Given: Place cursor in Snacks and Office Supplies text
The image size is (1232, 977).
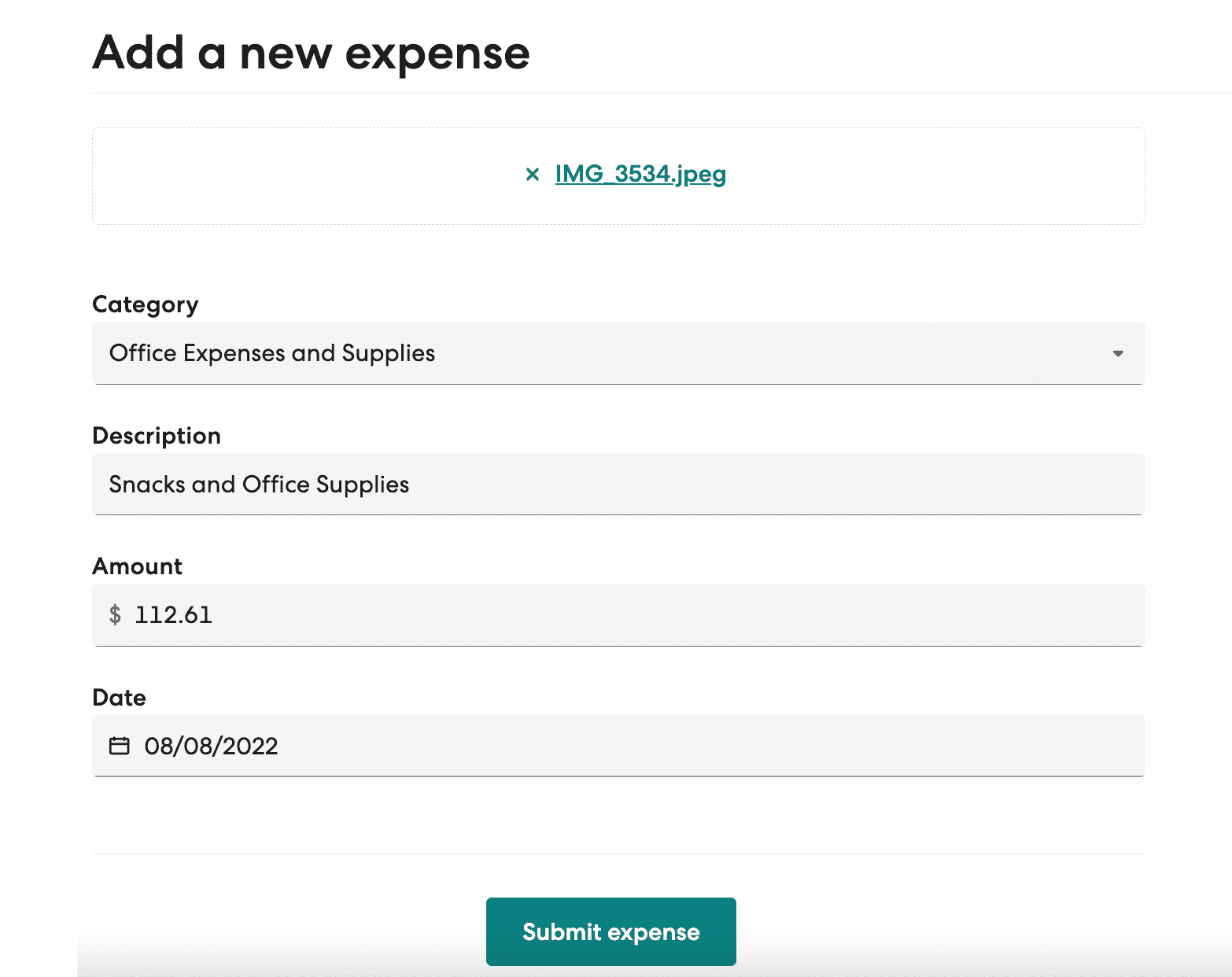Looking at the screenshot, I should click(259, 485).
